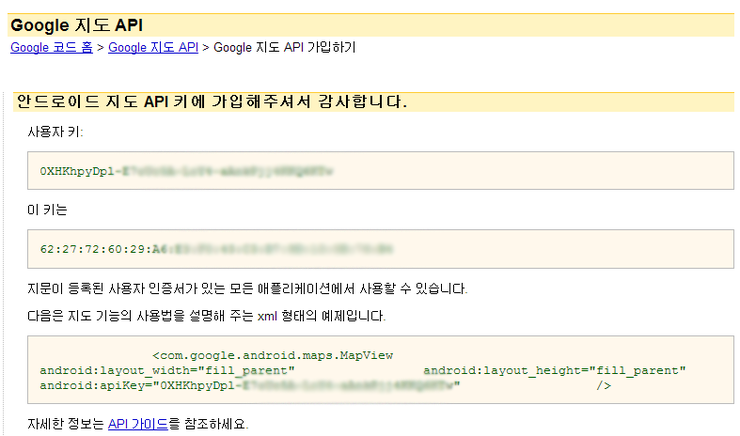This screenshot has height=436, width=740.
Task: Open the Google 코드 홈 breadcrumb link
Action: pos(51,47)
